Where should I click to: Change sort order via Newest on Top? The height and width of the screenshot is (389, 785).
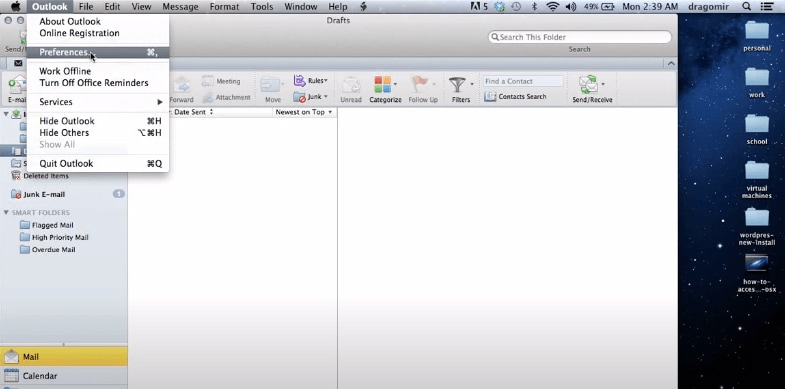click(304, 112)
